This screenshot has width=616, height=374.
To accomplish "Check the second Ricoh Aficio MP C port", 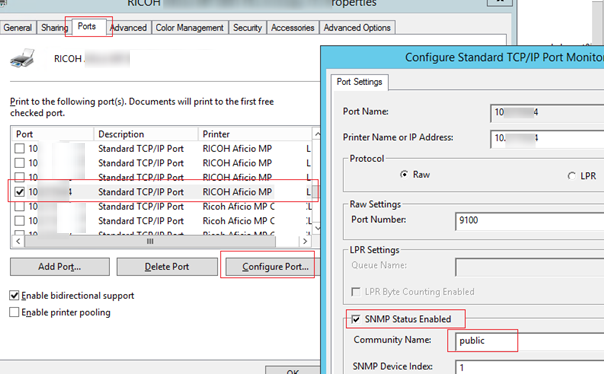I will pyautogui.click(x=19, y=221).
